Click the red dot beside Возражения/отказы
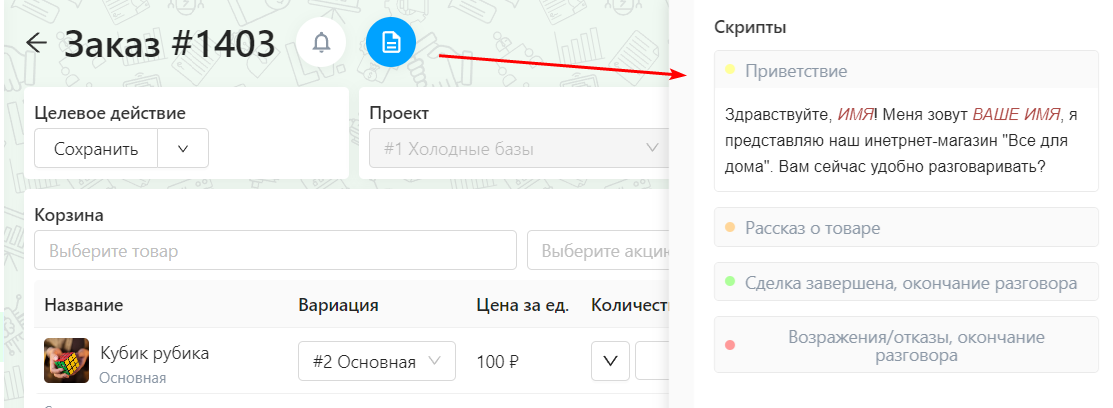Screen dimensions: 1113x408 (x=730, y=345)
